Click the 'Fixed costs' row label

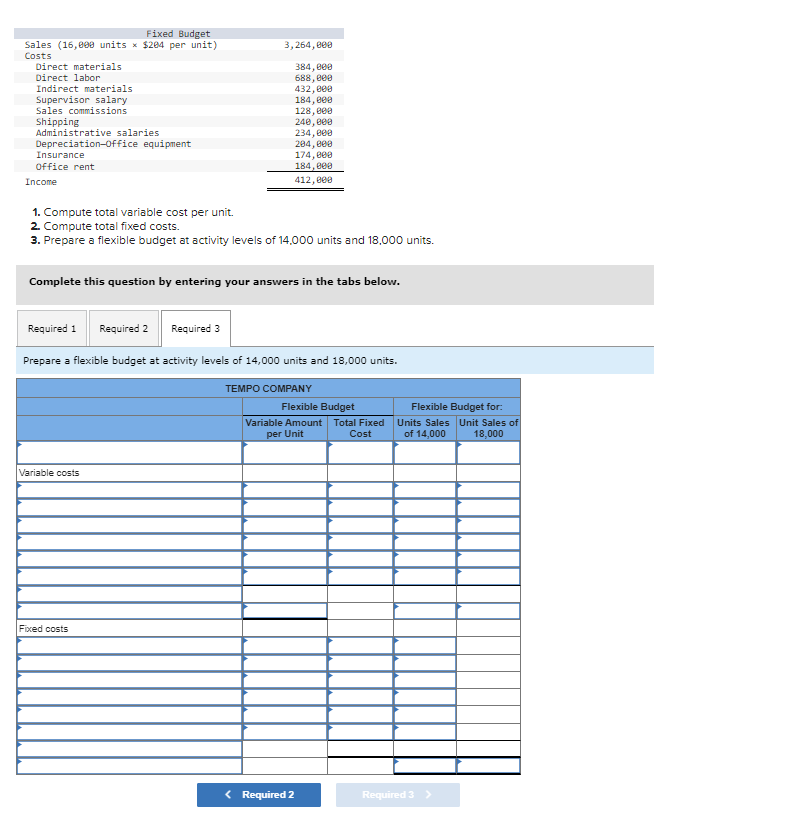point(43,628)
